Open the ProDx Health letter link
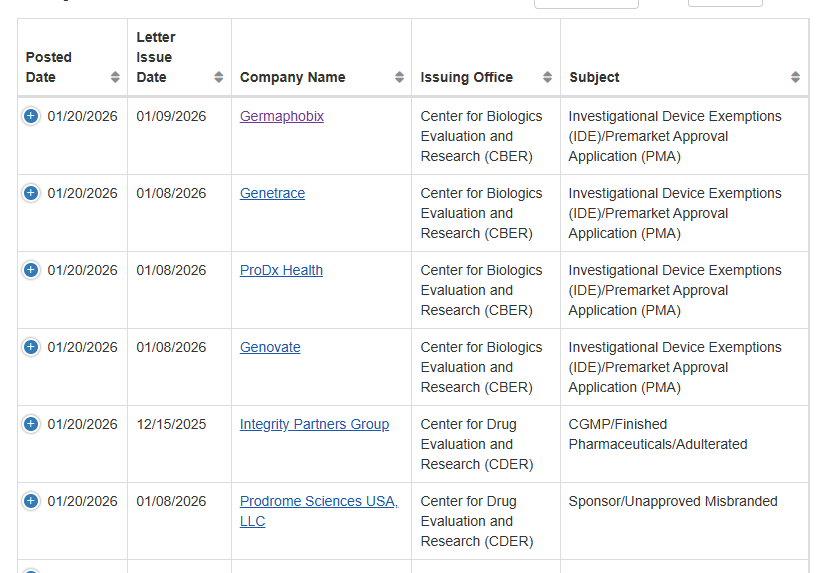Viewport: 823px width, 573px height. [x=281, y=270]
